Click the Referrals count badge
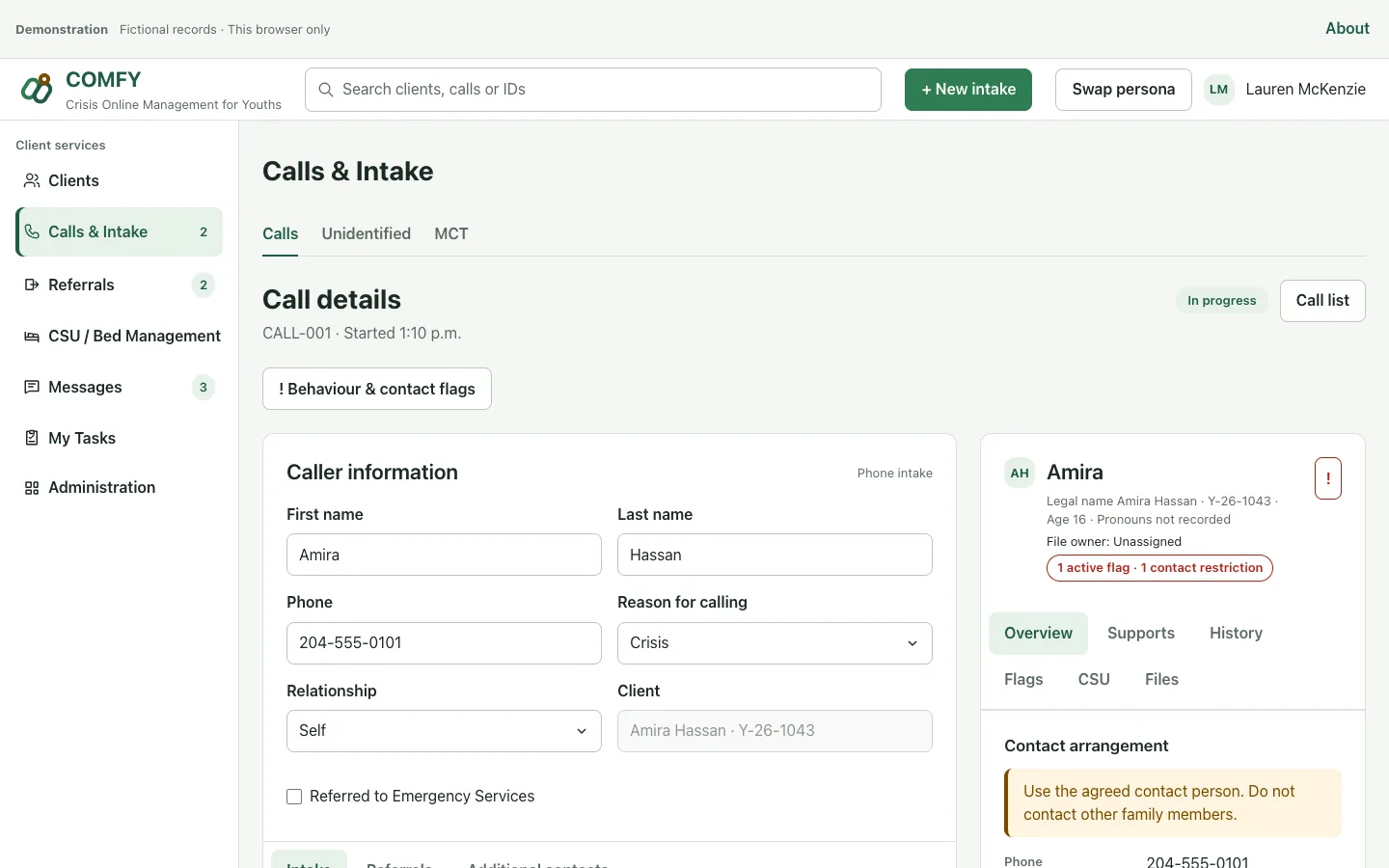Screen dimensions: 1389x868 pos(203,285)
